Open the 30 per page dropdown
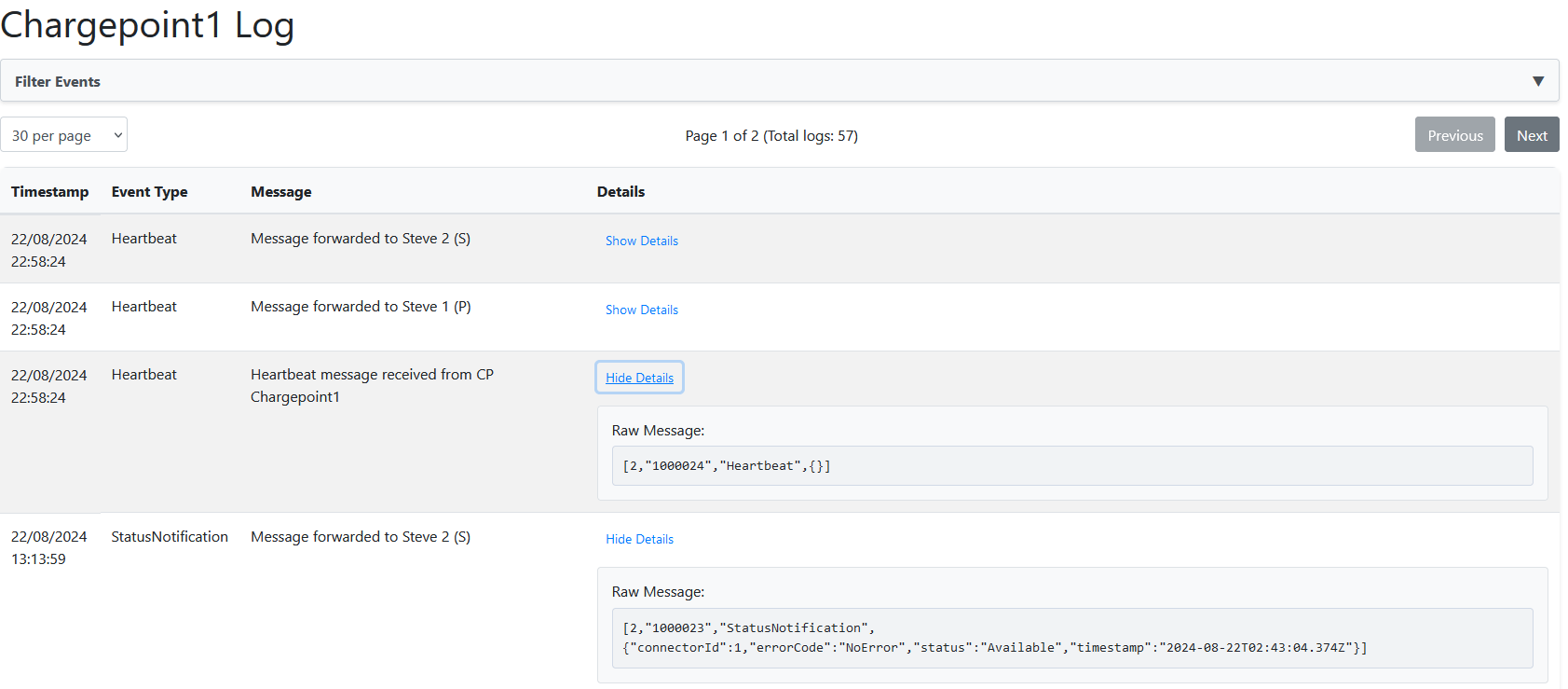 click(x=64, y=135)
